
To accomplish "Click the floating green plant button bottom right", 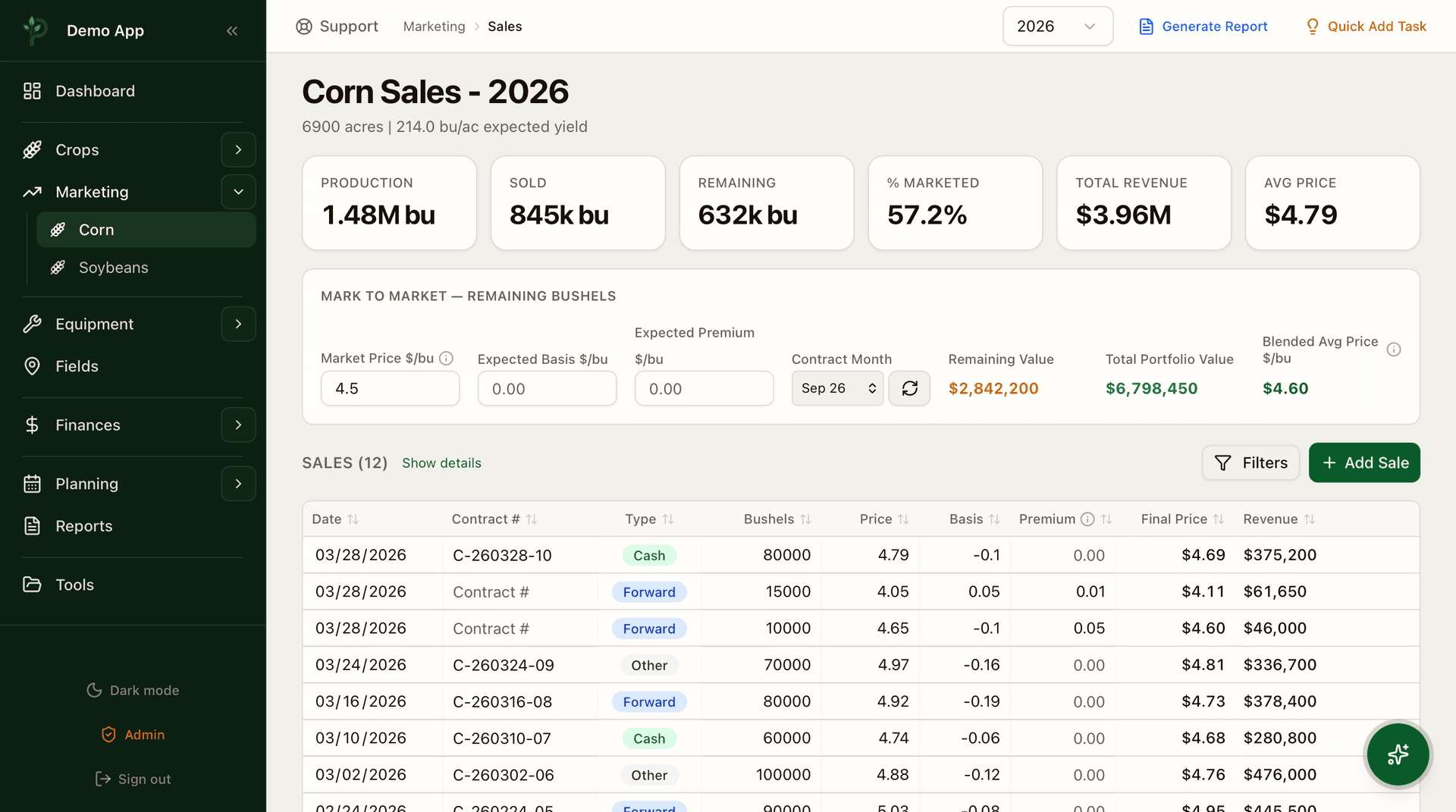I will [1398, 754].
